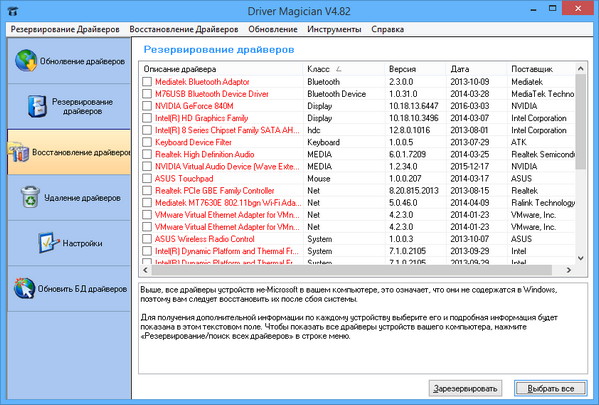Tick the NVIDIA Virtual Audio Device checkbox
The height and width of the screenshot is (405, 599).
147,167
